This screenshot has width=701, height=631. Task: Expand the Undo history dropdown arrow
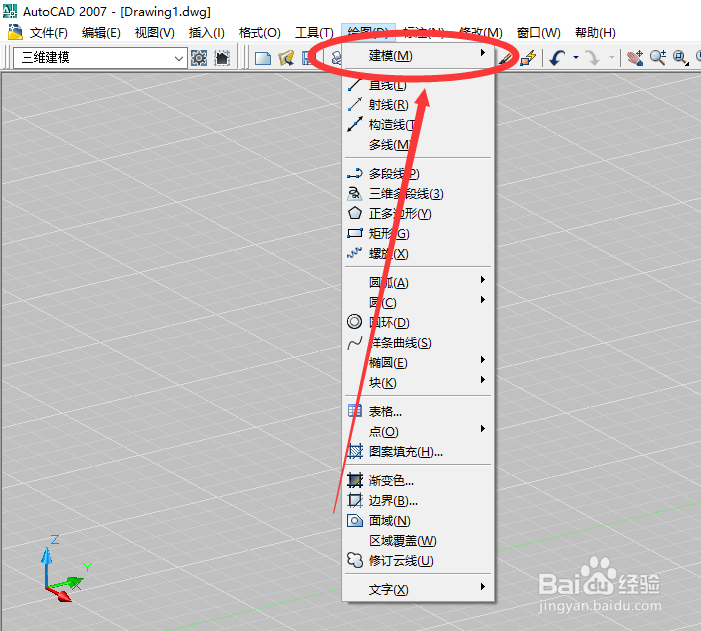(x=576, y=58)
